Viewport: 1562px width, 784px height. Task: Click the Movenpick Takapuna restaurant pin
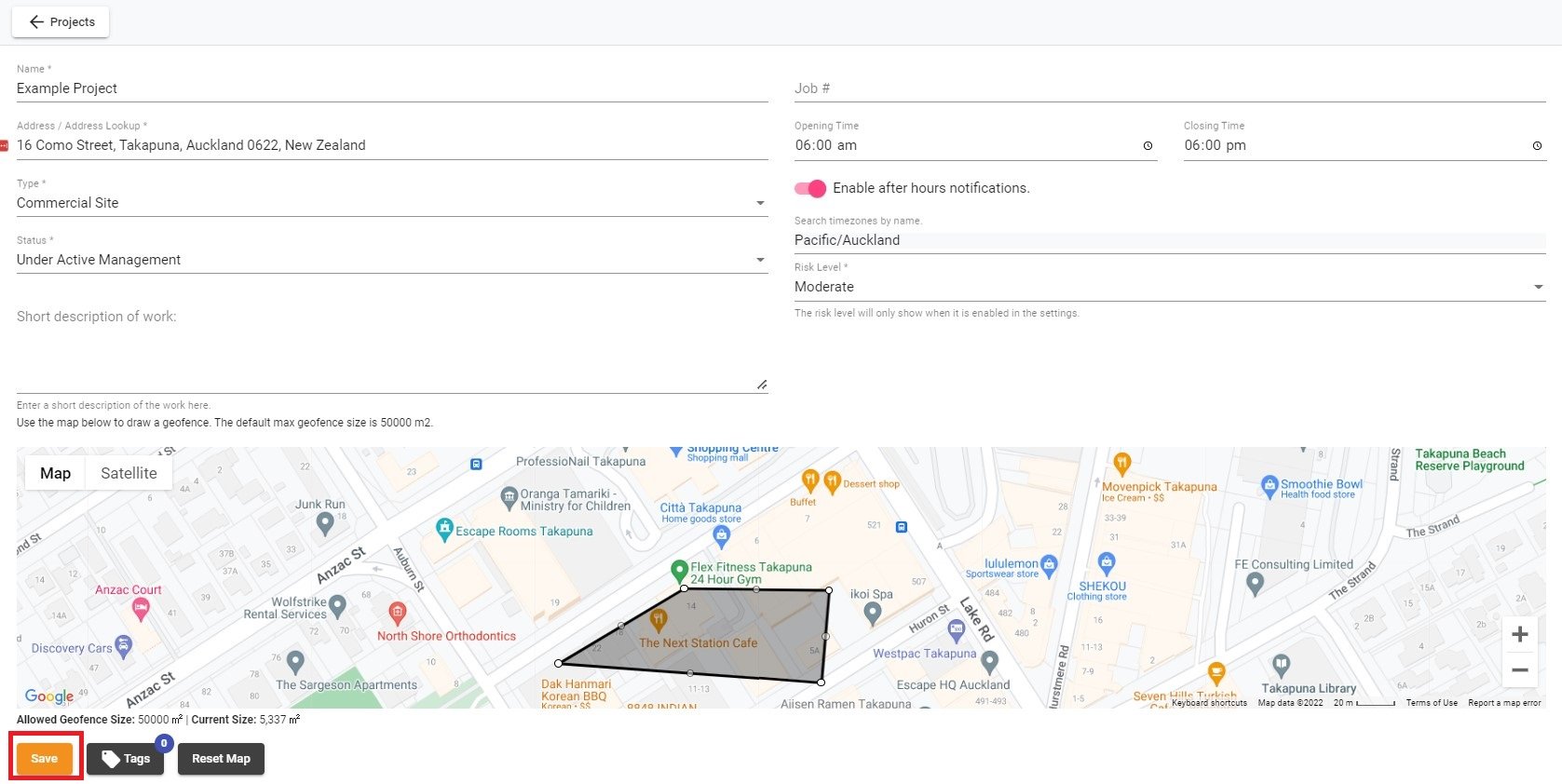(1122, 463)
